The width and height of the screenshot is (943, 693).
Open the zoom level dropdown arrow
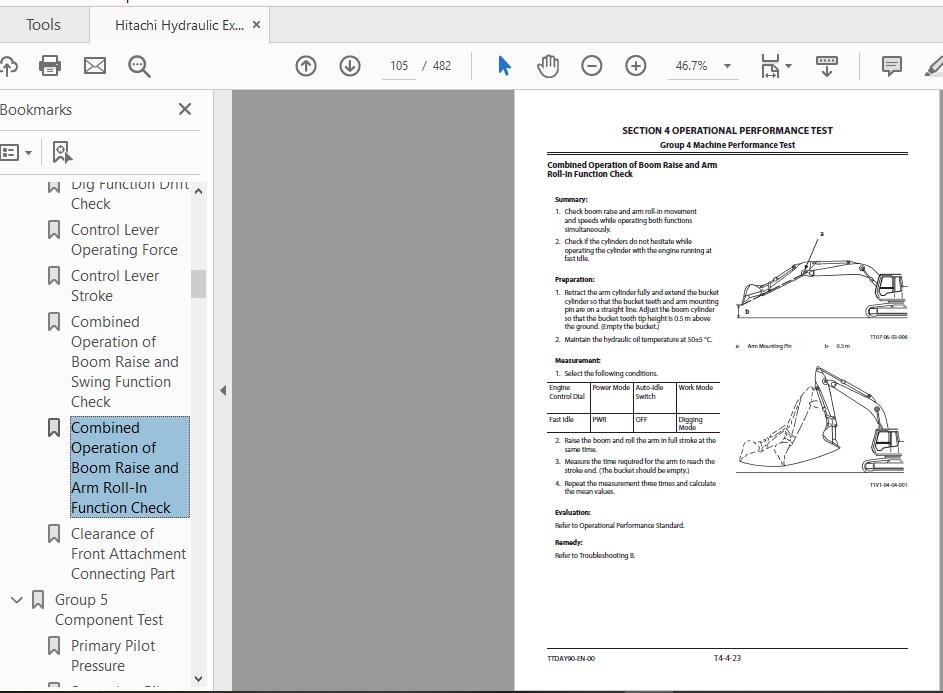pyautogui.click(x=727, y=66)
